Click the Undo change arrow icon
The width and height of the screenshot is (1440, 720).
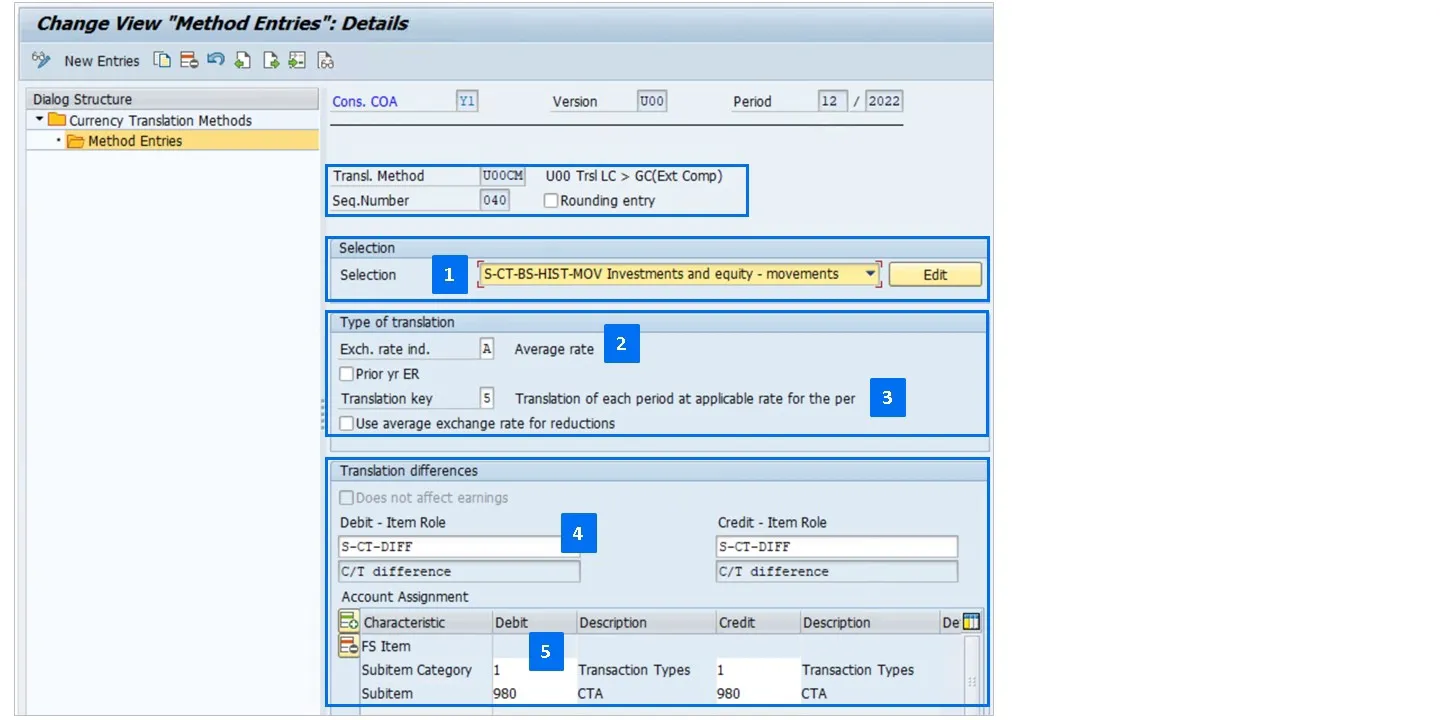coord(216,61)
